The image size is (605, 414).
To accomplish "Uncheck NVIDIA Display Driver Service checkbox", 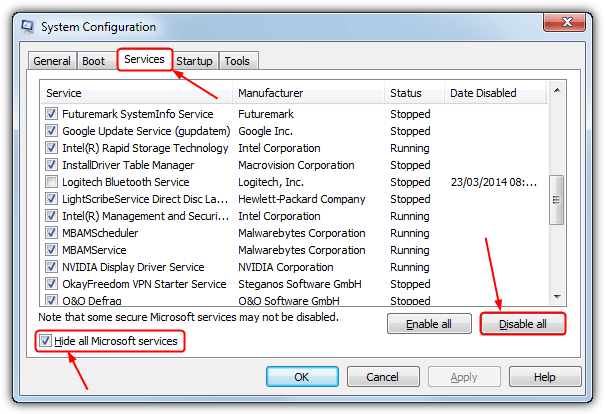I will [51, 267].
